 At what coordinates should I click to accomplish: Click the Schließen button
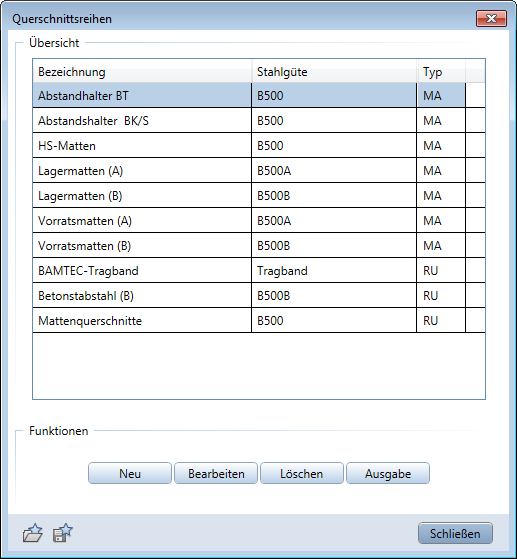tap(455, 533)
